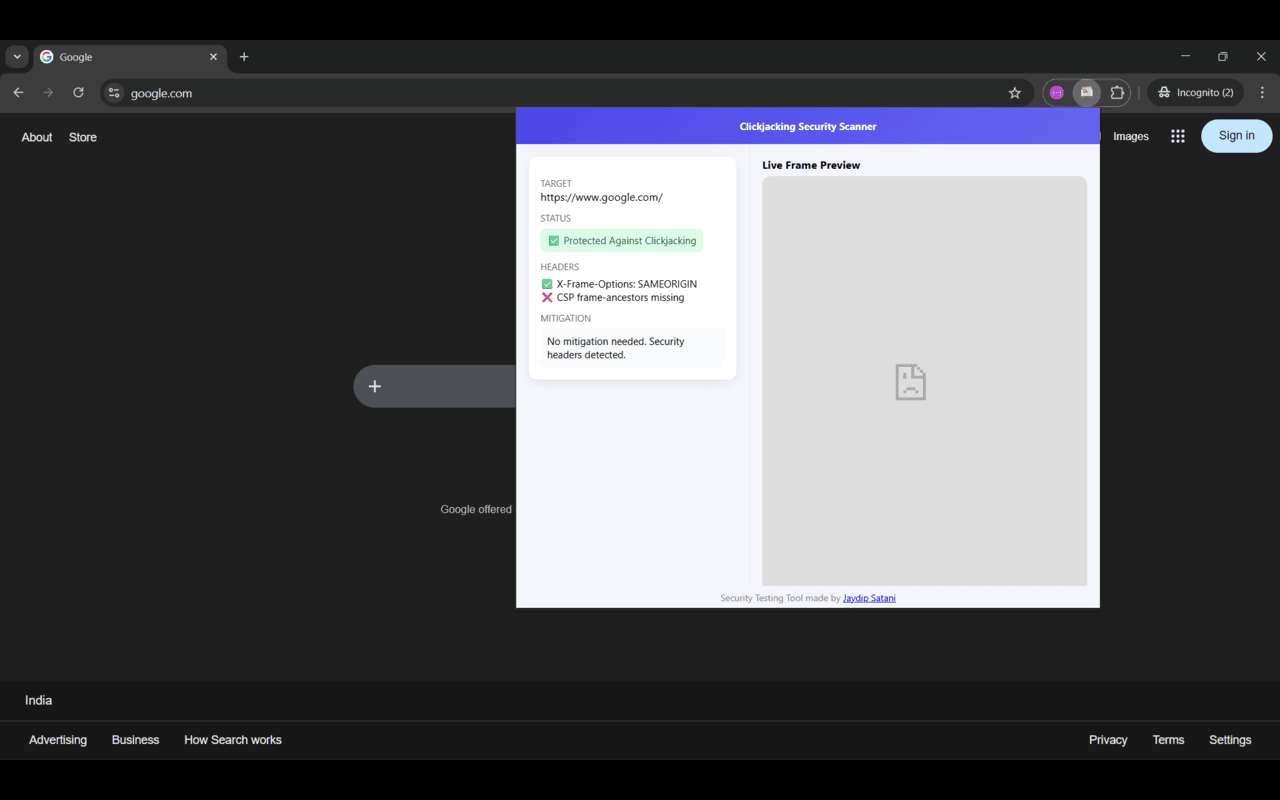Viewport: 1280px width, 800px height.
Task: Click the Live Frame Preview heading
Action: point(811,165)
